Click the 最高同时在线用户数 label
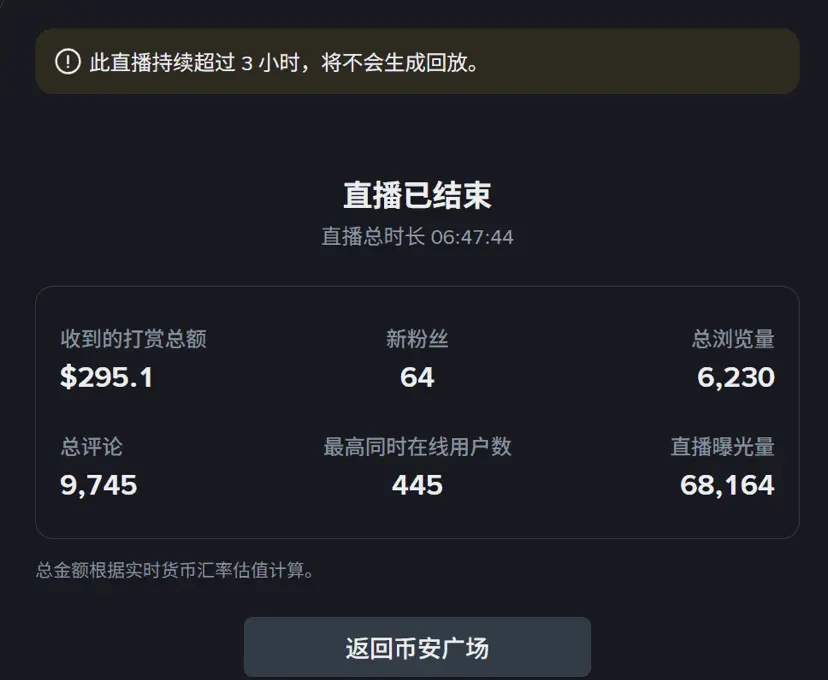Image resolution: width=828 pixels, height=680 pixels. [417, 447]
